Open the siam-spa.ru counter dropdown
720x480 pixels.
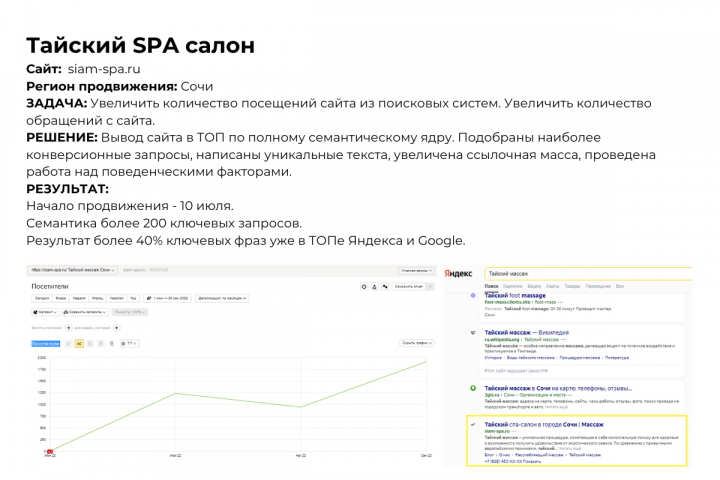point(73,270)
